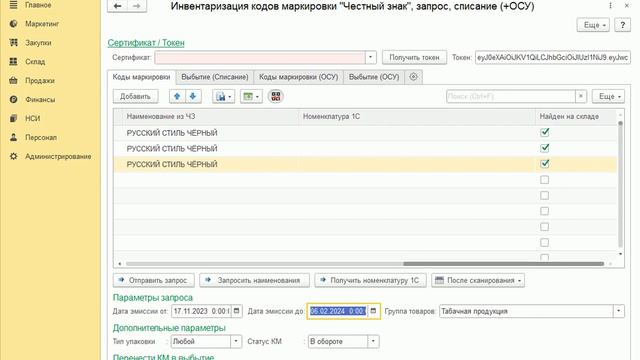This screenshot has width=640, height=360.
Task: Check the fourth empty-row checkbox
Action: tap(544, 227)
